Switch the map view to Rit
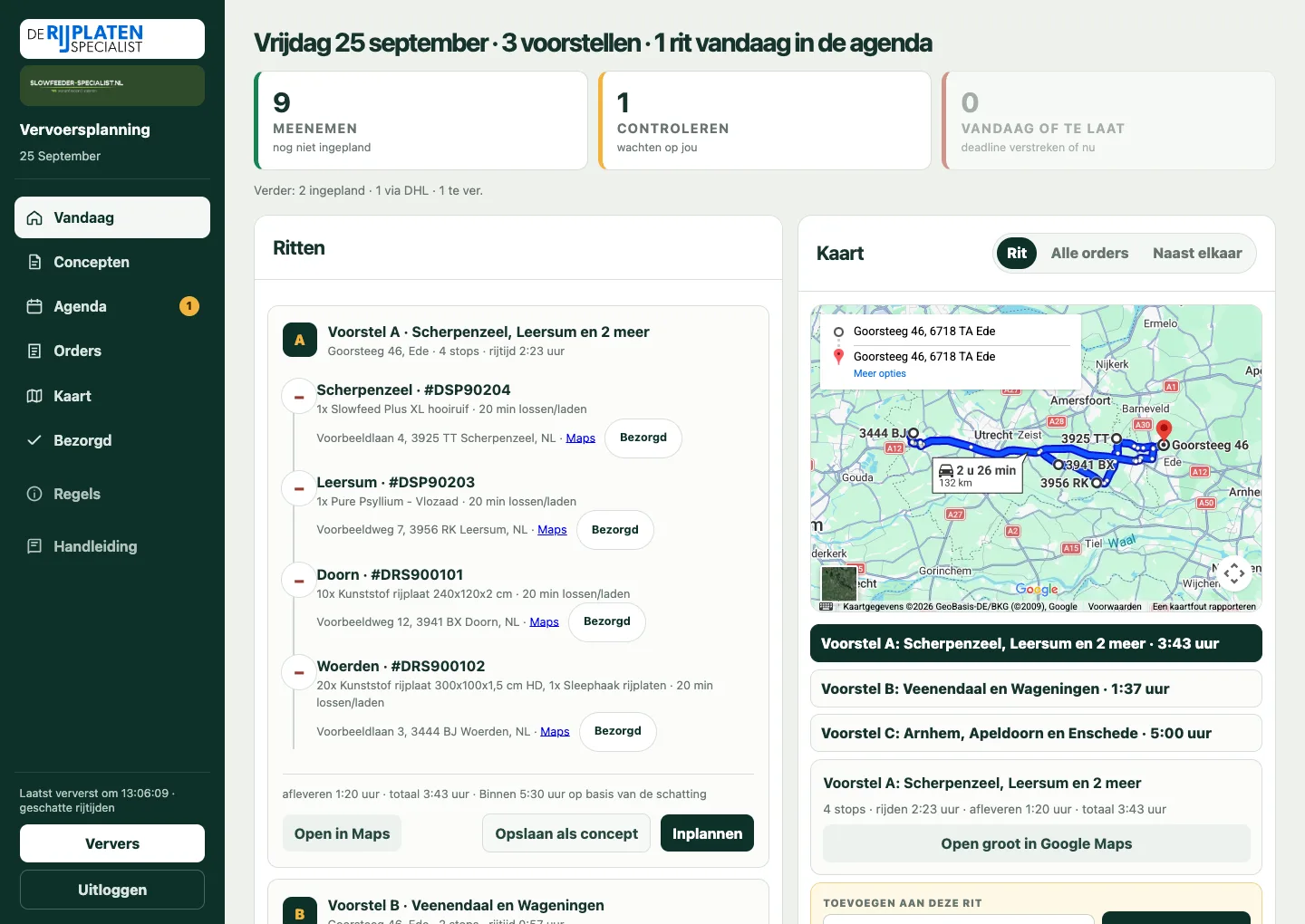Viewport: 1305px width, 924px height. (1017, 254)
